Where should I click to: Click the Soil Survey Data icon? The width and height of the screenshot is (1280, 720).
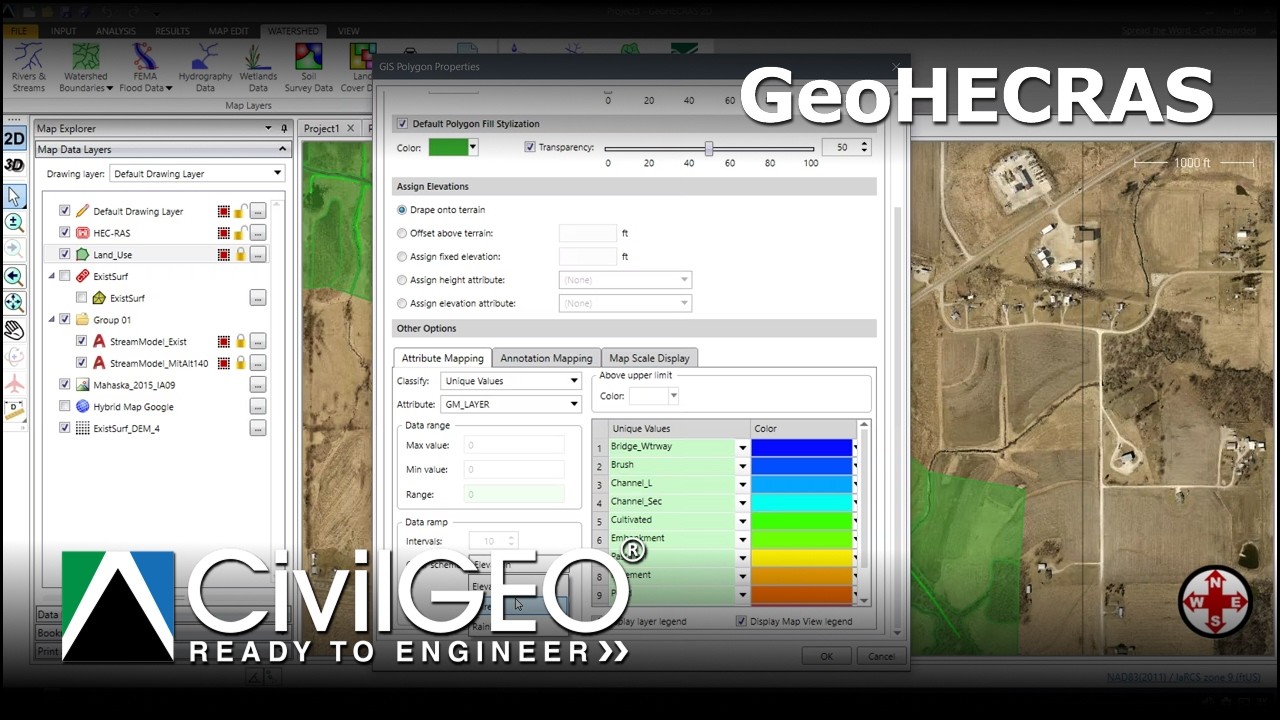coord(309,68)
